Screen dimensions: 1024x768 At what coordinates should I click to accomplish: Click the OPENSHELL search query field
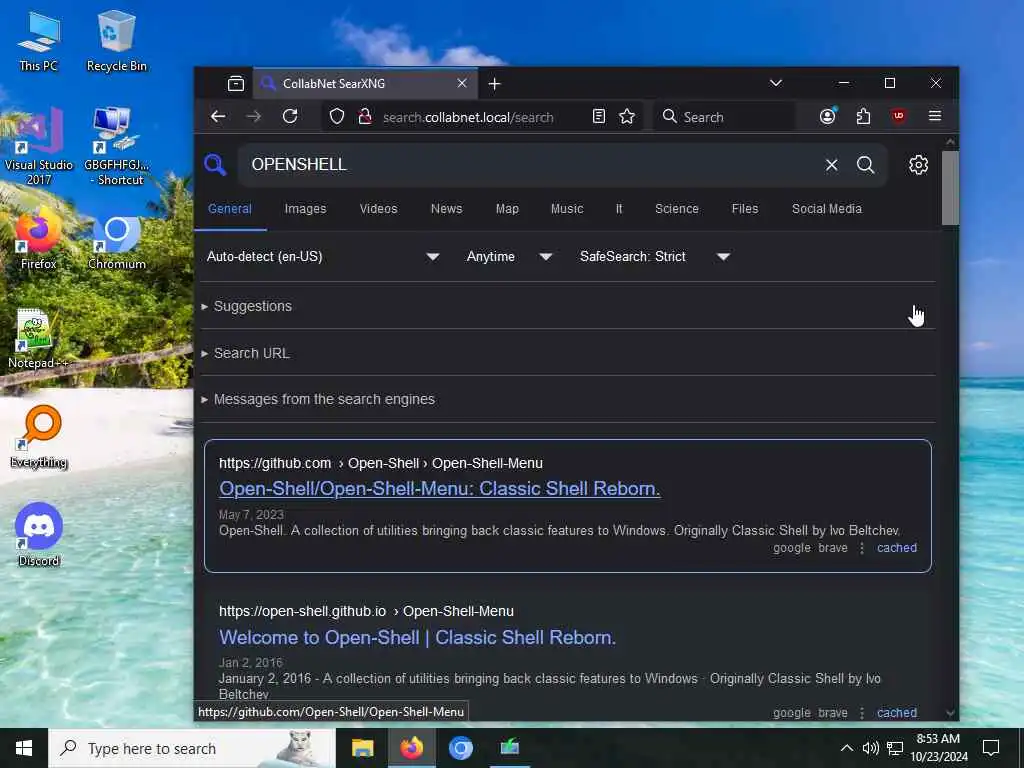532,165
